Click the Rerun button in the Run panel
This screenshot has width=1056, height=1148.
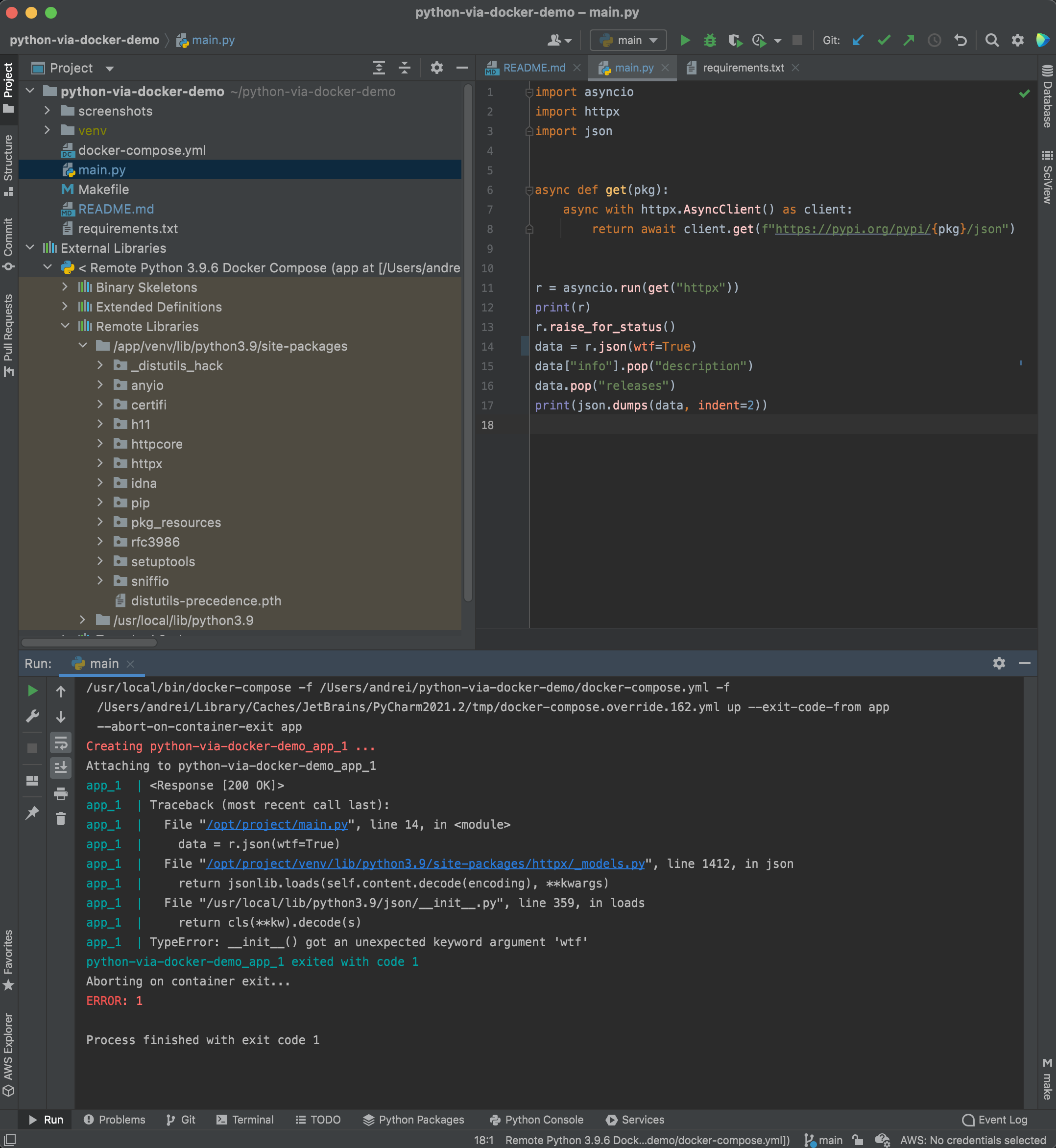(x=32, y=690)
